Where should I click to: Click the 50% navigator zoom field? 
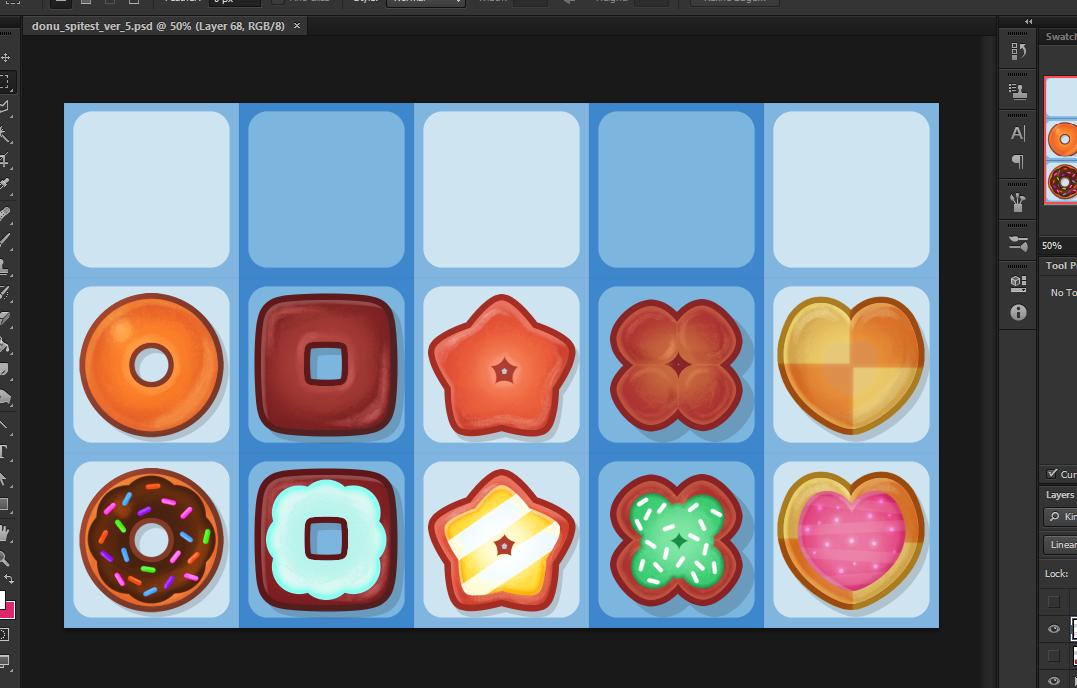[1052, 245]
